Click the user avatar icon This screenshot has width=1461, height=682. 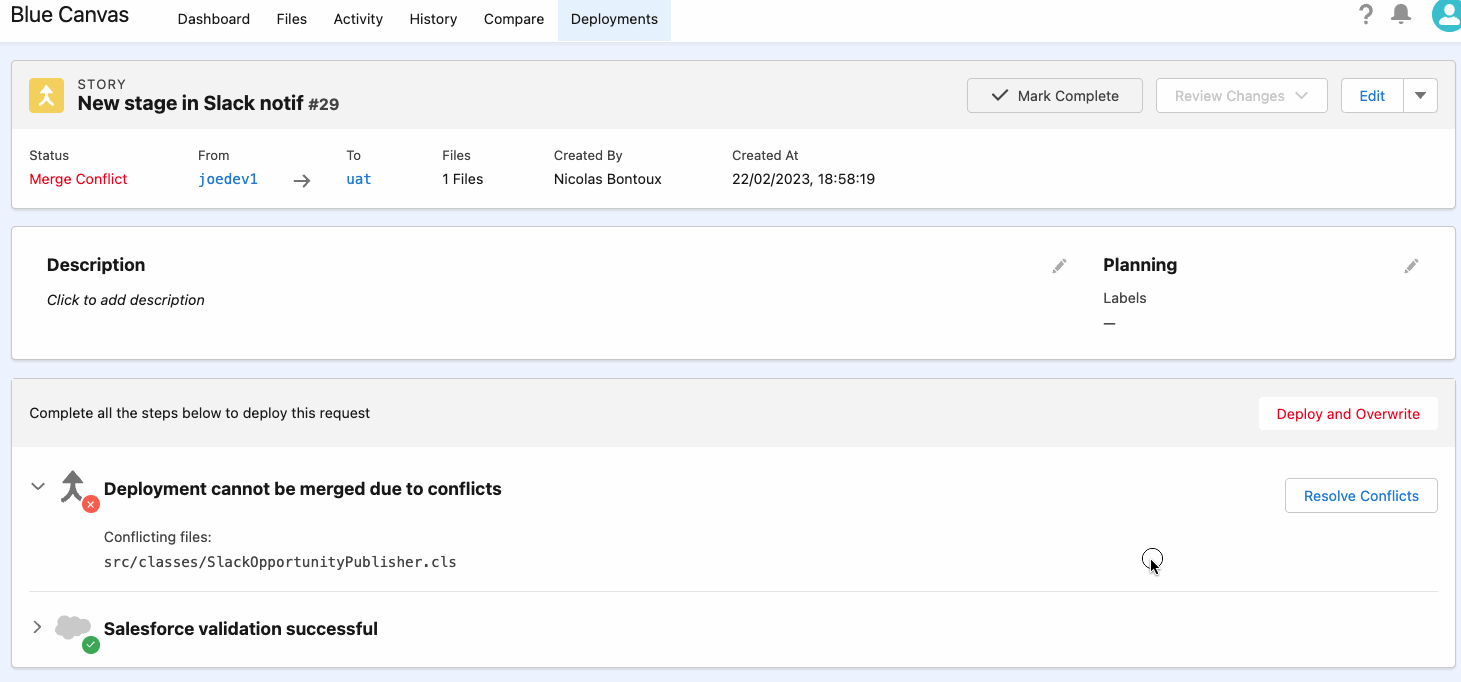1446,15
